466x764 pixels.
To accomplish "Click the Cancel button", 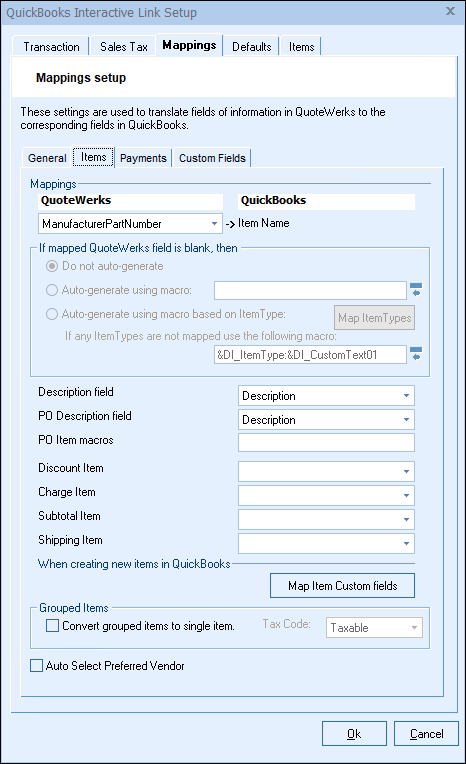I will (427, 734).
